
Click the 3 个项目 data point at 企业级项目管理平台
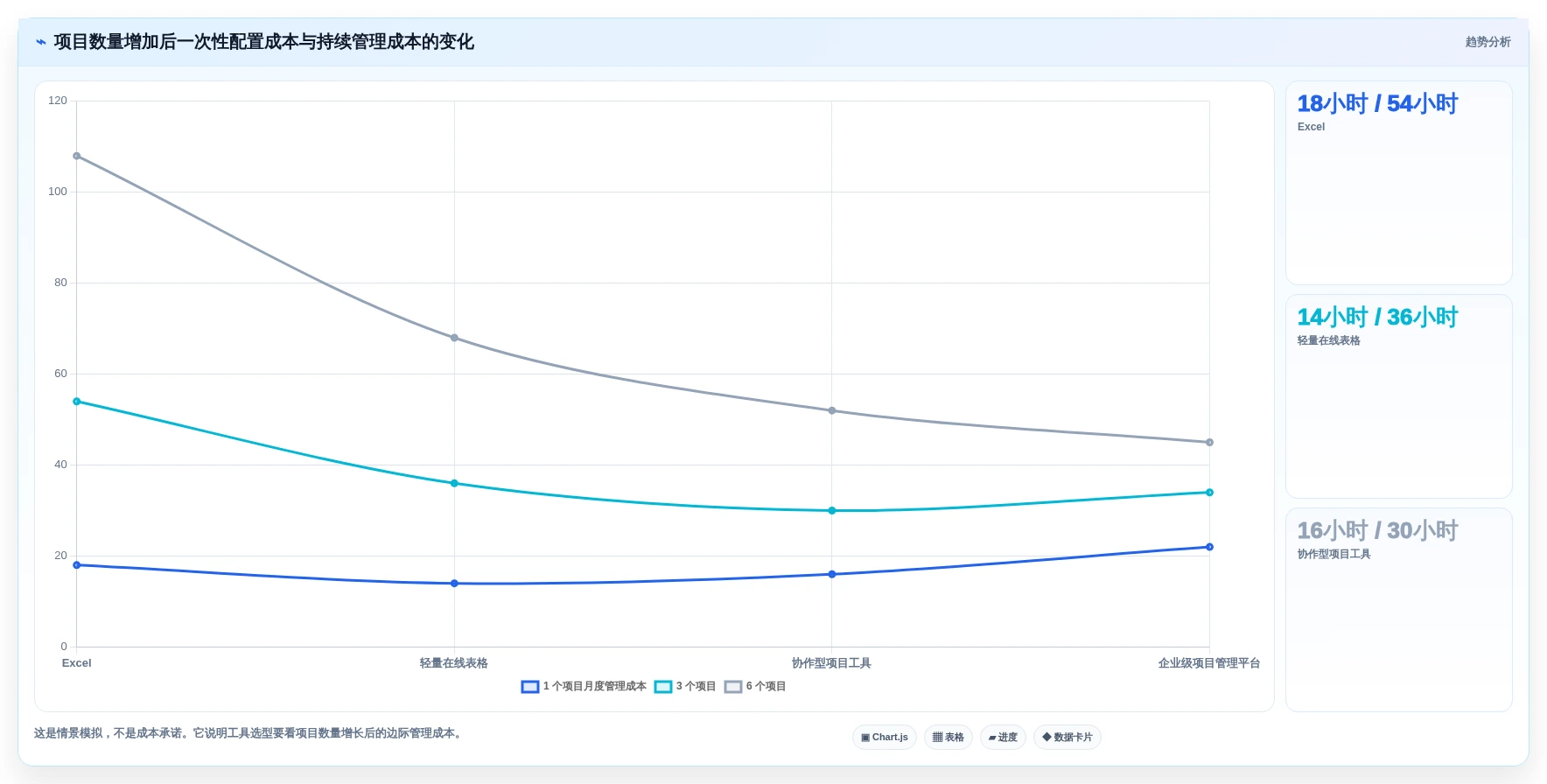coord(1209,493)
